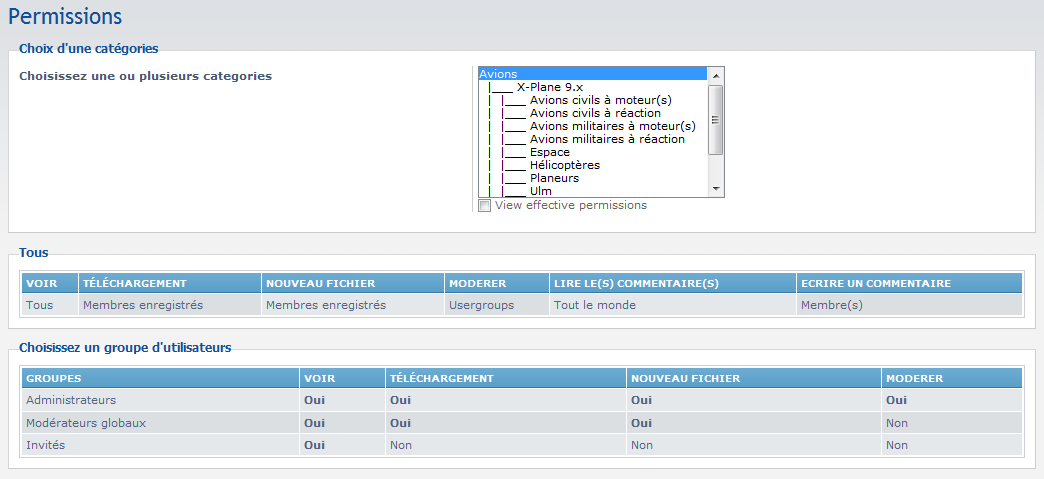
Task: Click the category list scroll down arrow
Action: pos(715,189)
